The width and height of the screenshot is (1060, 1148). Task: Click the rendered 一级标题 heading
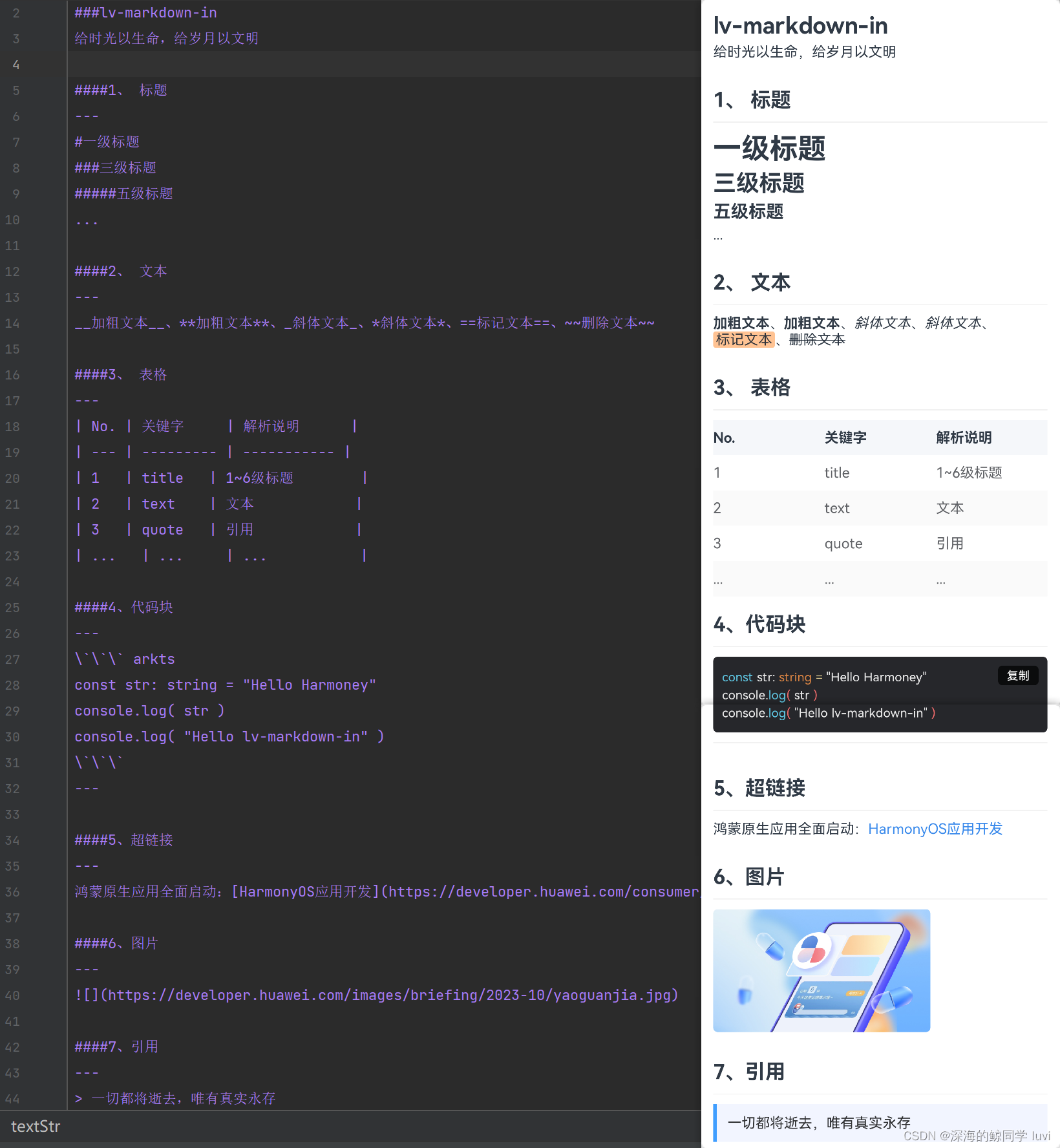[769, 149]
